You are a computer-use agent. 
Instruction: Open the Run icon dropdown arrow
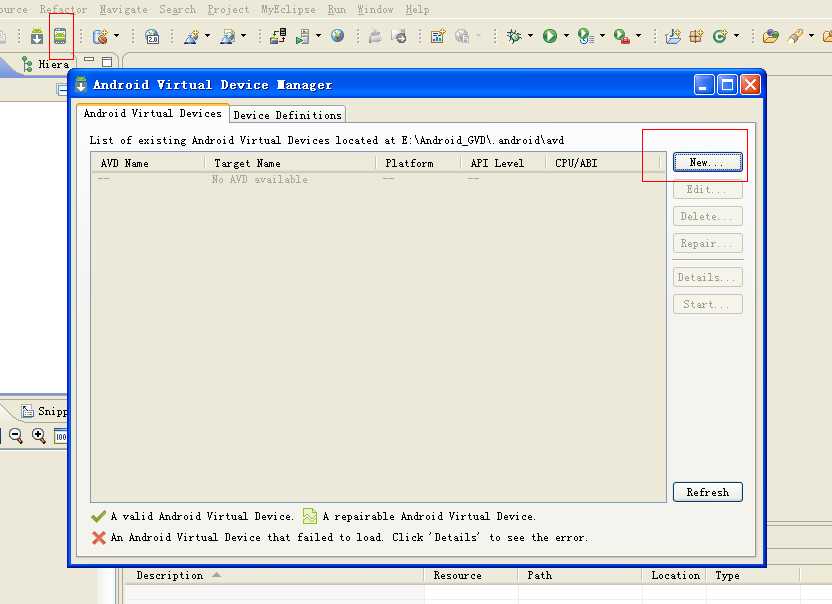(566, 36)
